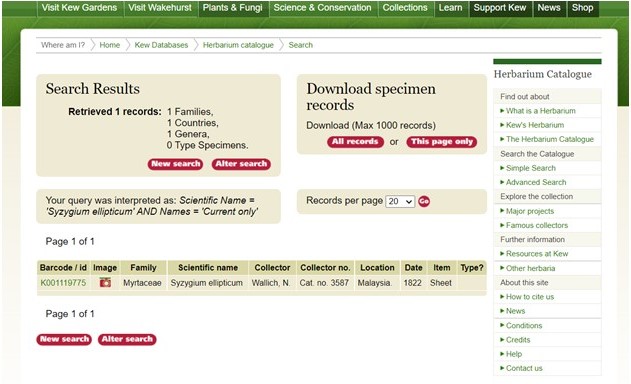Go to Science & Conservation section
Screen dimensions: 631x384
pyautogui.click(x=322, y=8)
